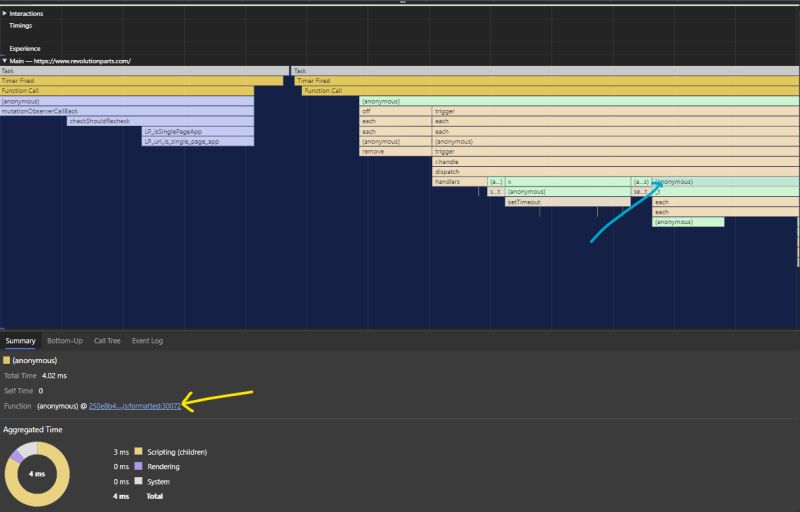The image size is (800, 512).
Task: Select the Scripting (children) legend label
Action: point(177,452)
